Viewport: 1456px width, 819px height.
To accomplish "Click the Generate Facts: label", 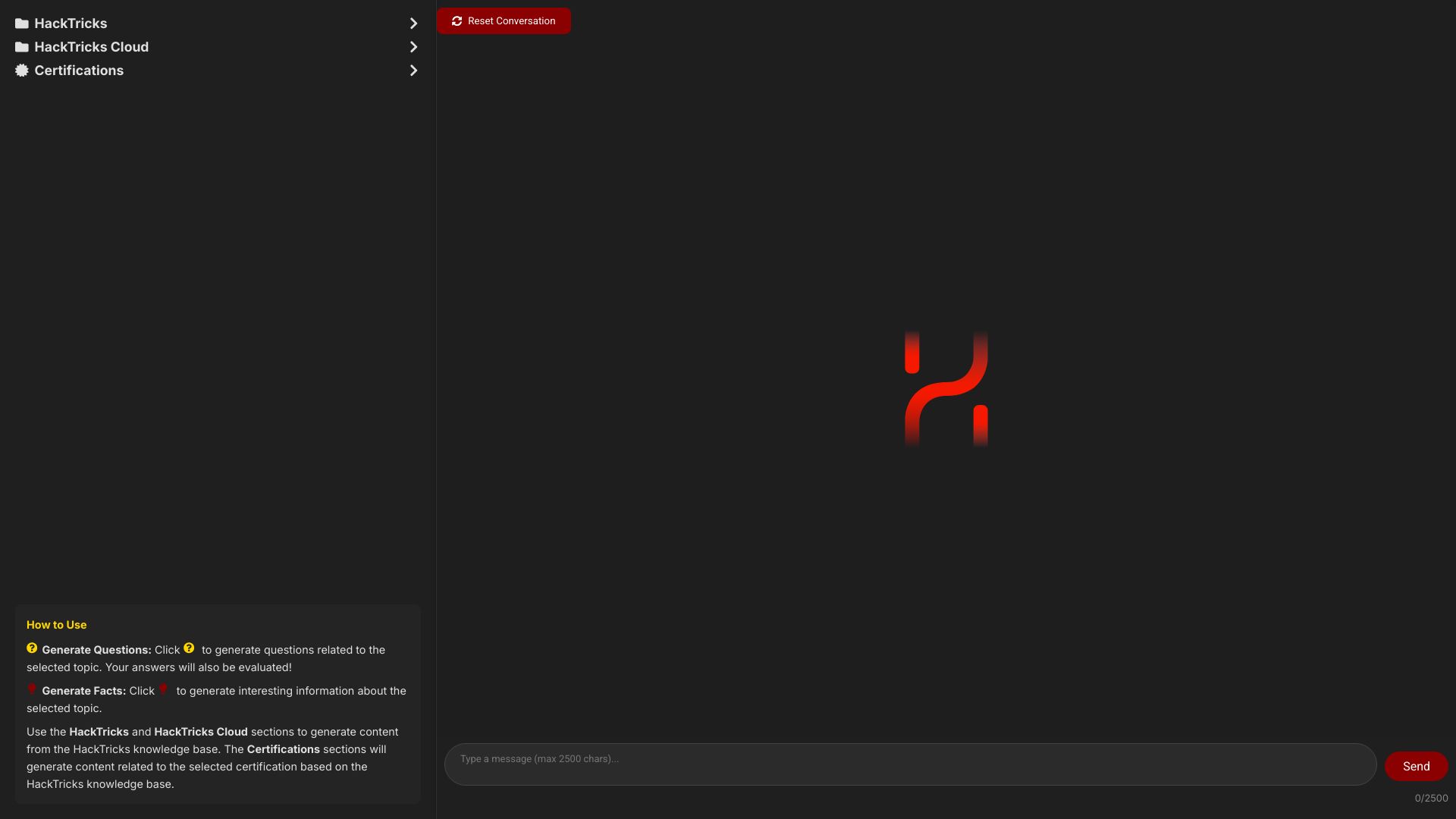I will [x=83, y=691].
